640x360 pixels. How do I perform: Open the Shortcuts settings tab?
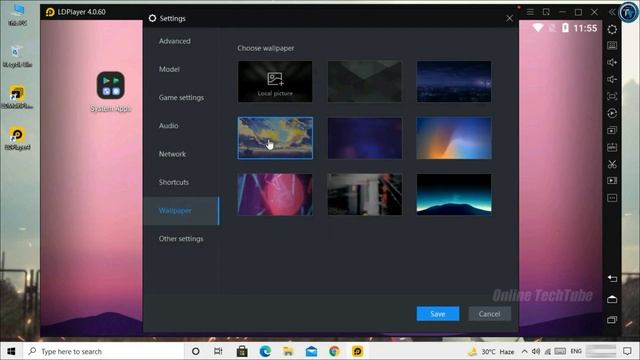pos(174,182)
